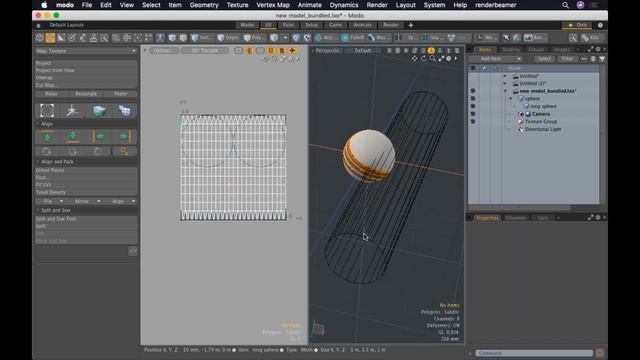
Task: Click the Falloff teal sphere icon
Action: 345,38
